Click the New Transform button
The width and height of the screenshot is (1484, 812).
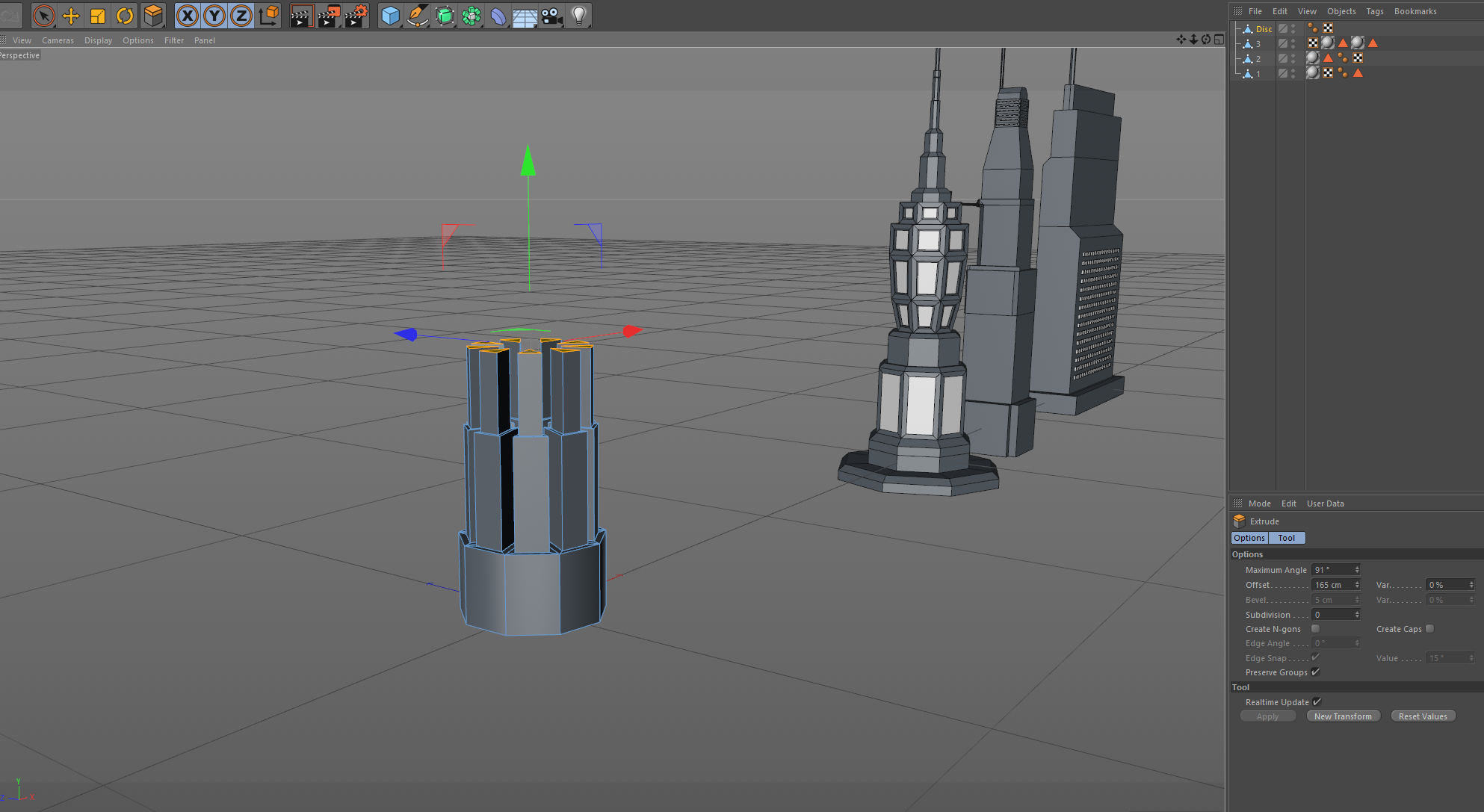coord(1343,716)
